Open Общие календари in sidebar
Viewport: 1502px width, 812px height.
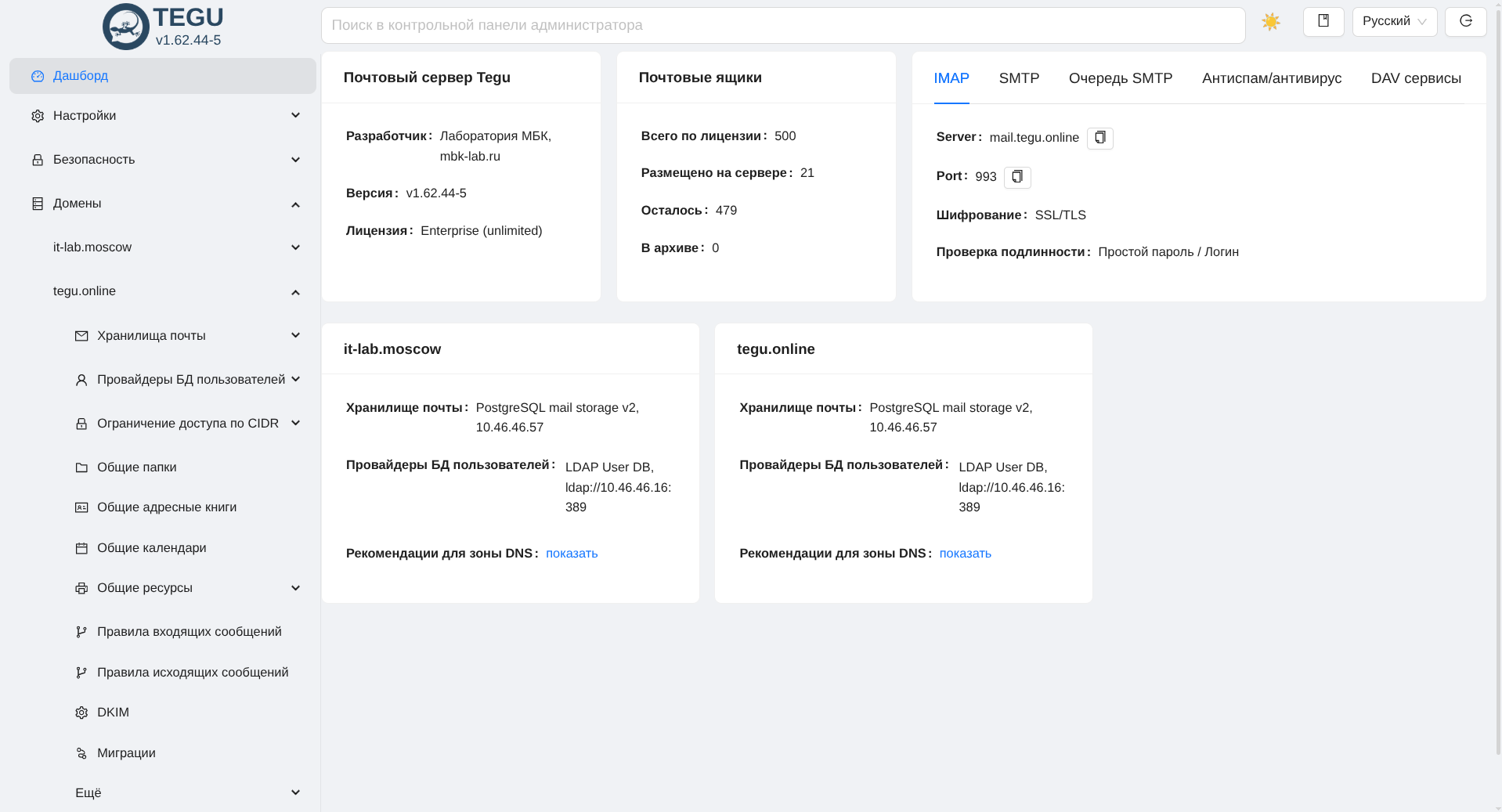click(151, 548)
